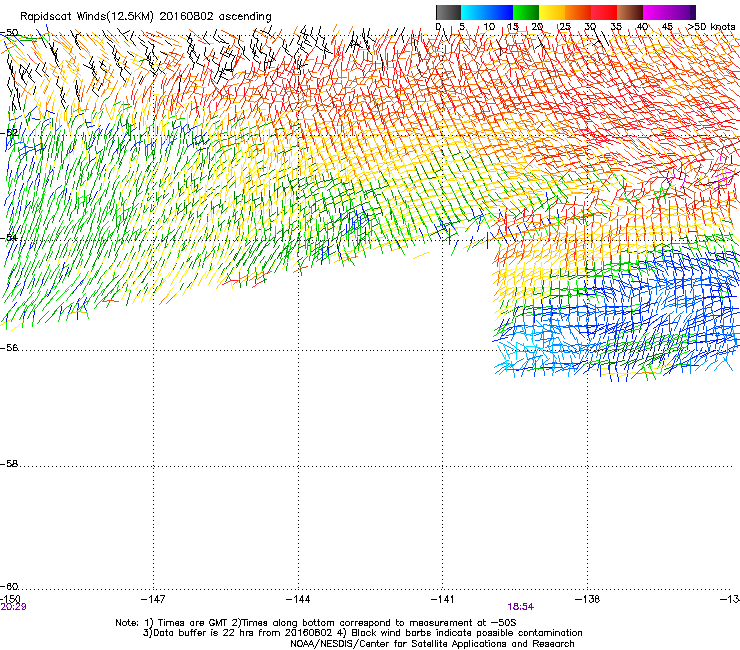Click the legend tick label '25'
Screen dimensions: 740x650
point(565,26)
